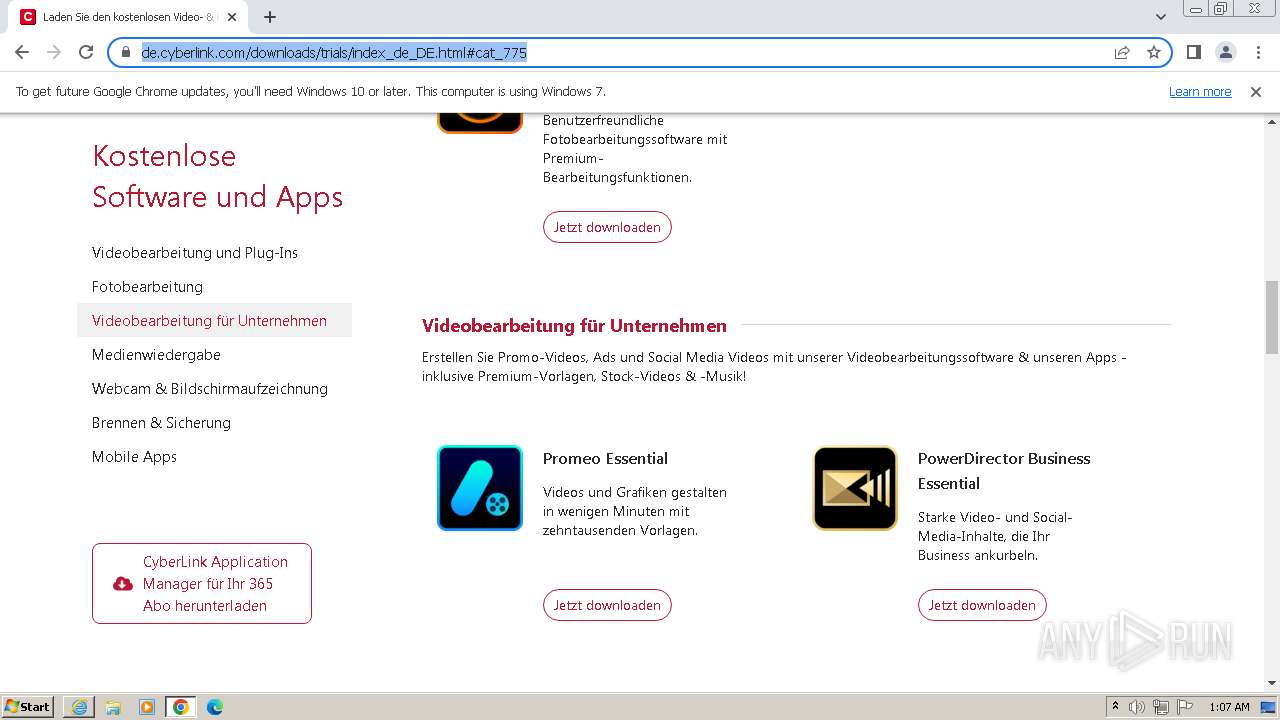Open the Chrome profile avatar
The height and width of the screenshot is (720, 1280).
pyautogui.click(x=1225, y=52)
